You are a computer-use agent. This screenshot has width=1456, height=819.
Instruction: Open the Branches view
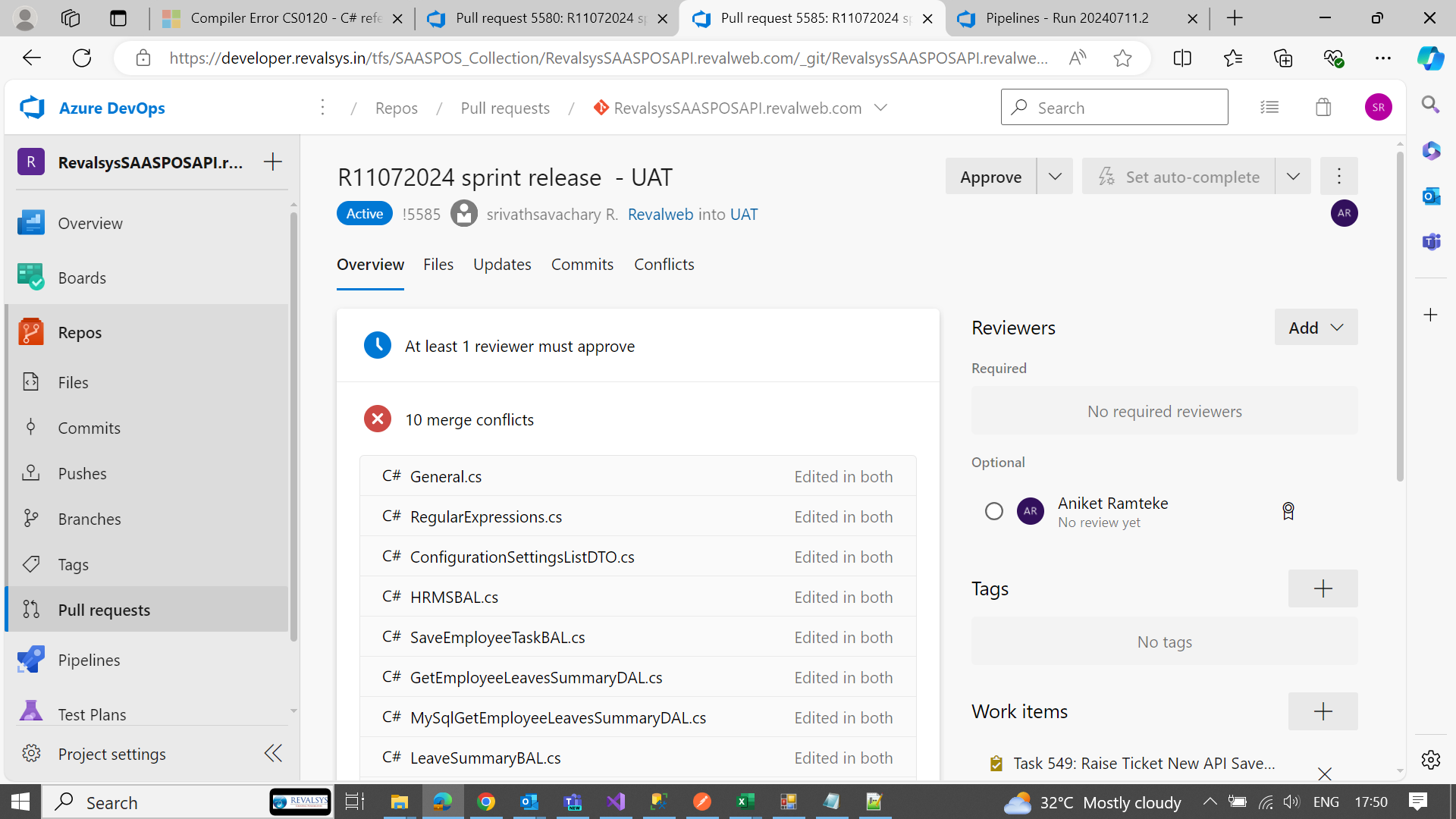pos(89,519)
